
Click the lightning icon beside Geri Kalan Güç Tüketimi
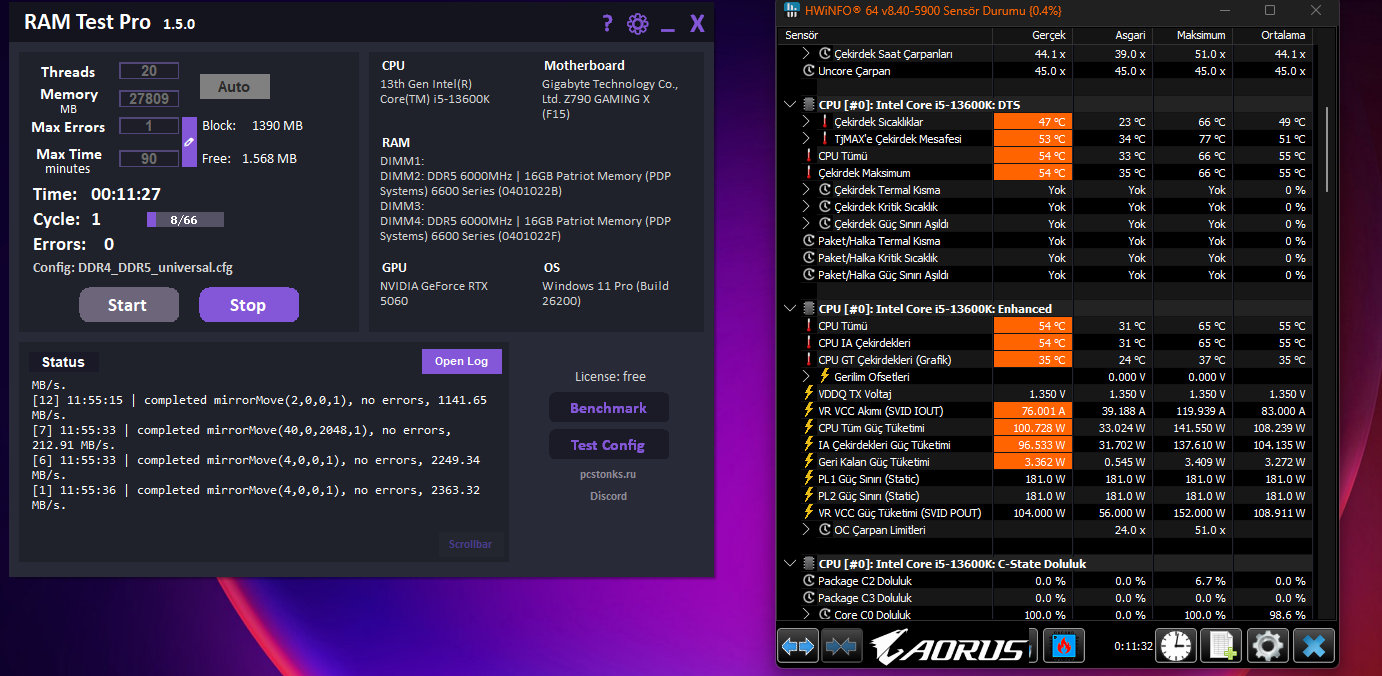pyautogui.click(x=809, y=462)
